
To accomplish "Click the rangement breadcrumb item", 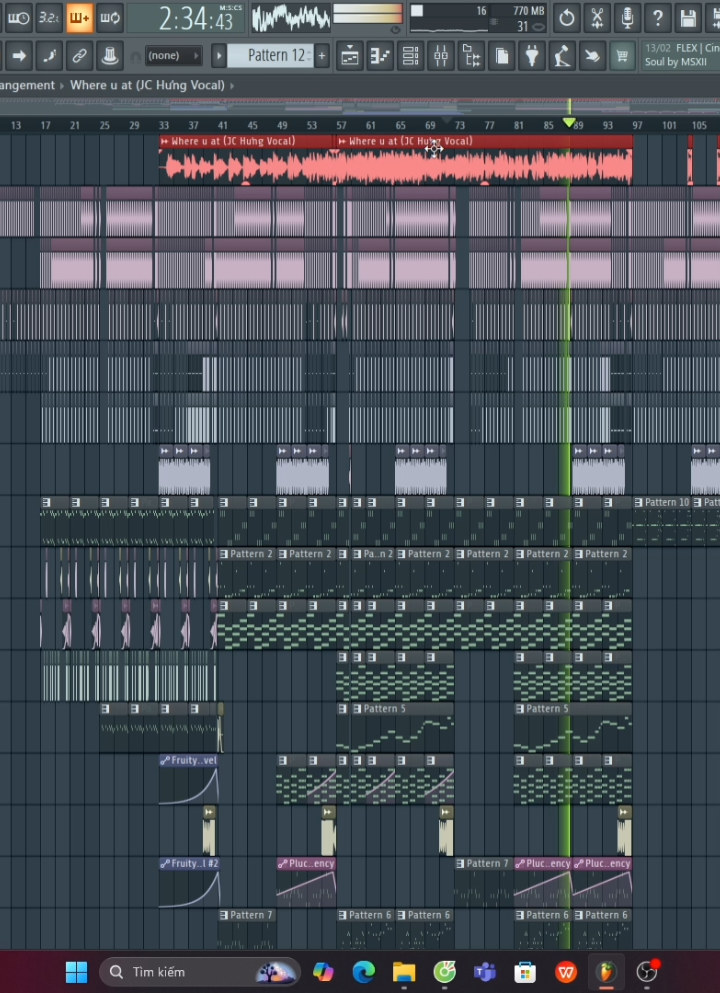I will click(x=27, y=85).
